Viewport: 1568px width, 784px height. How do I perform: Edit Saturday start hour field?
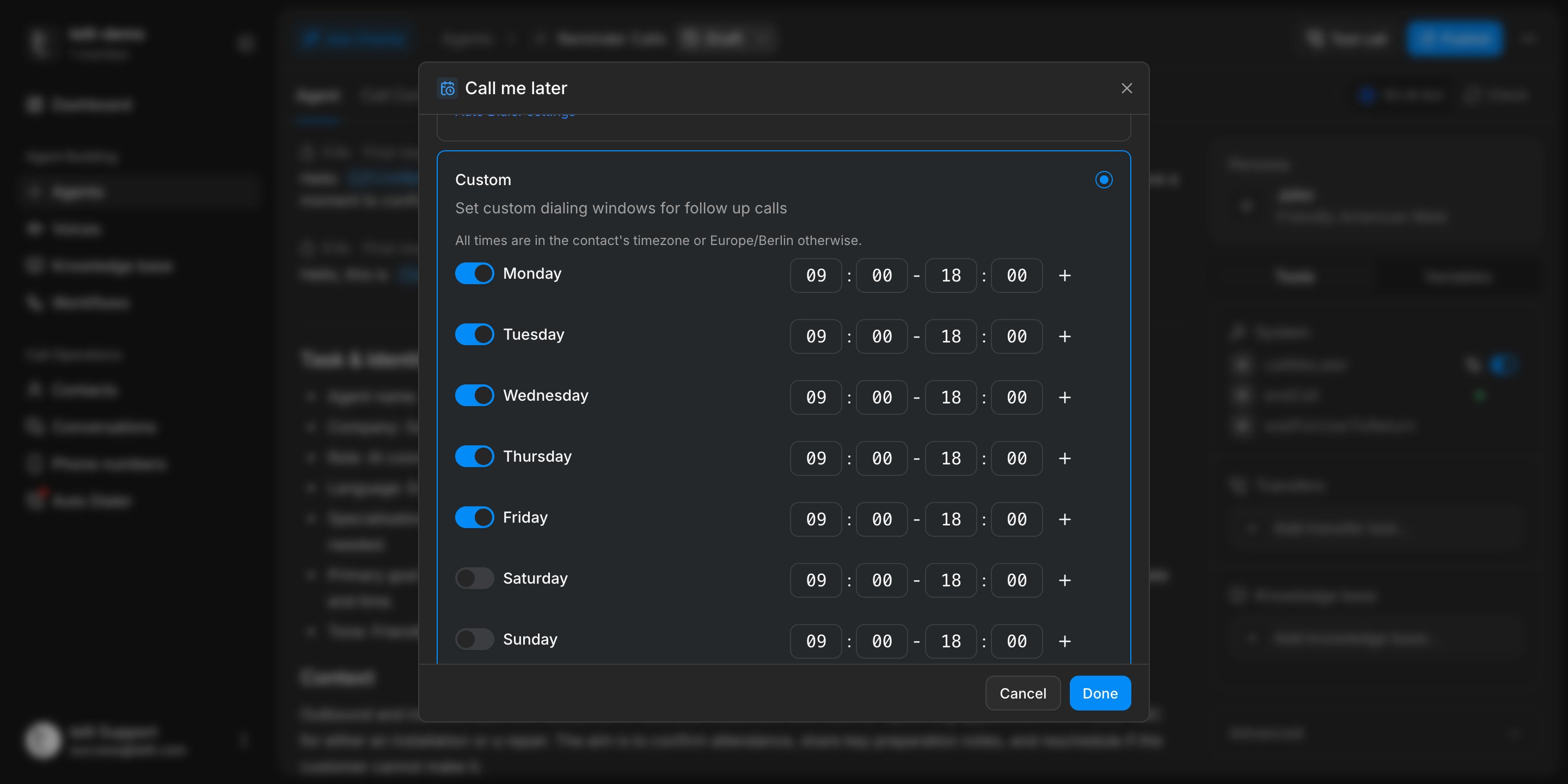click(x=816, y=579)
